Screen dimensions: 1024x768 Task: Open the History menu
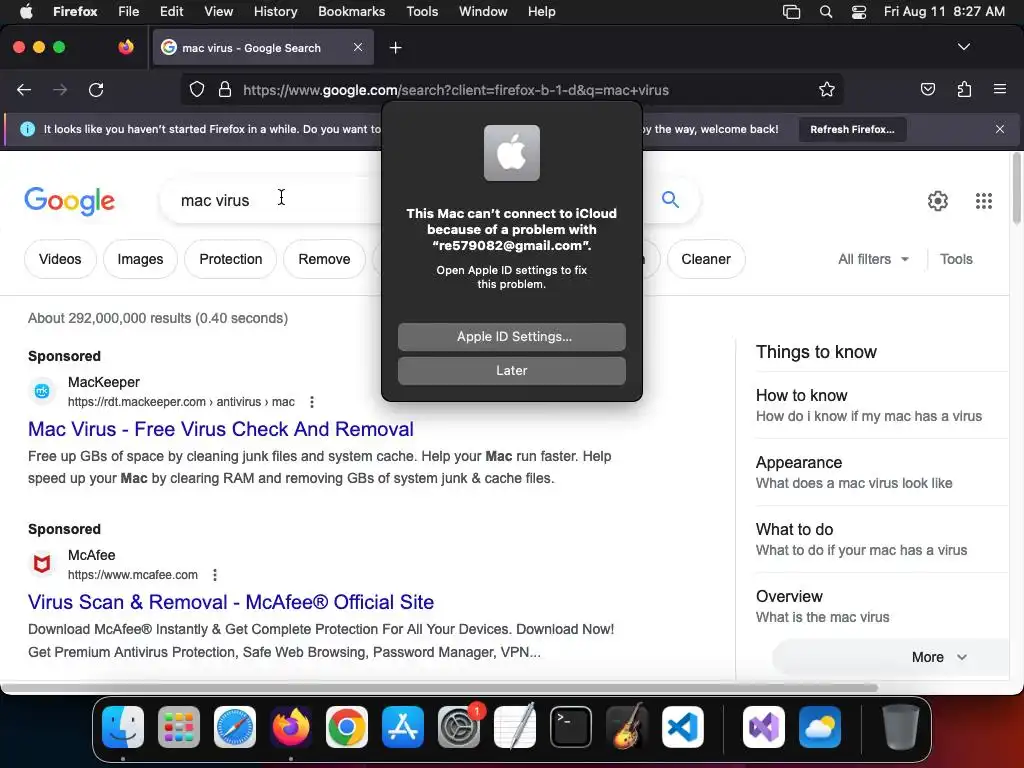275,11
